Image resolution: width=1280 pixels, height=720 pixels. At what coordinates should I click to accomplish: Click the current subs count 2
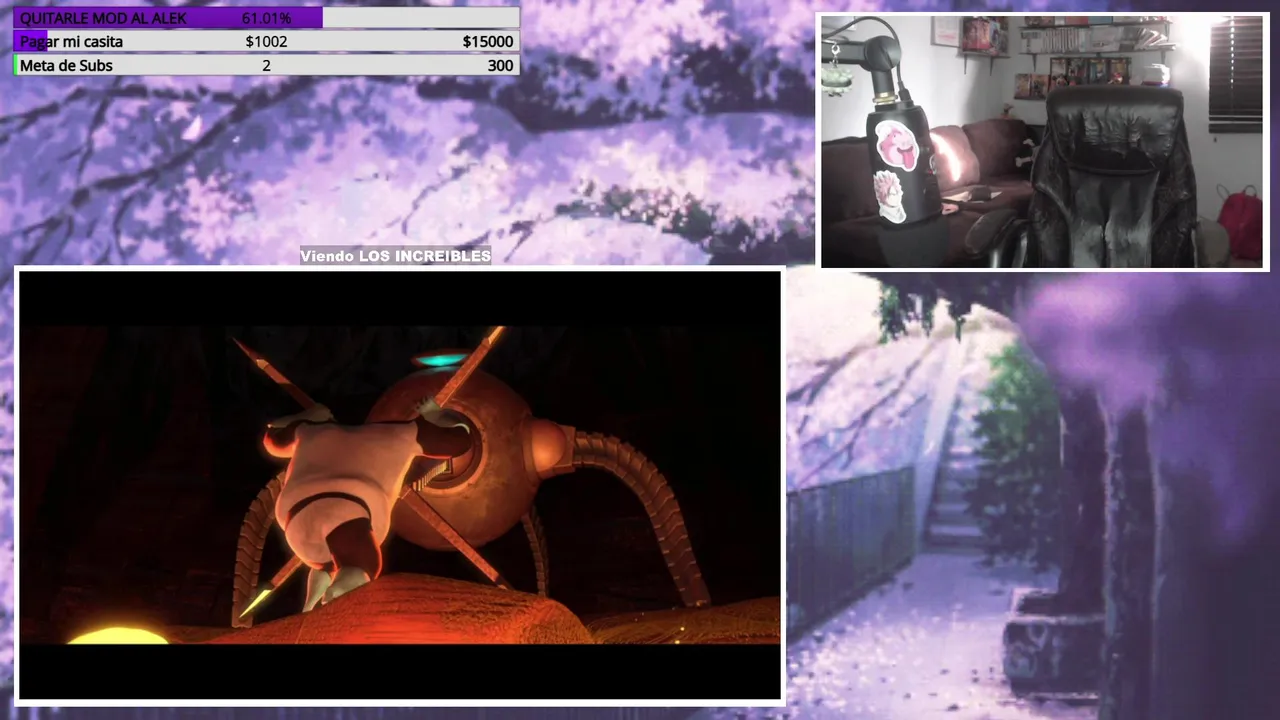pyautogui.click(x=266, y=65)
